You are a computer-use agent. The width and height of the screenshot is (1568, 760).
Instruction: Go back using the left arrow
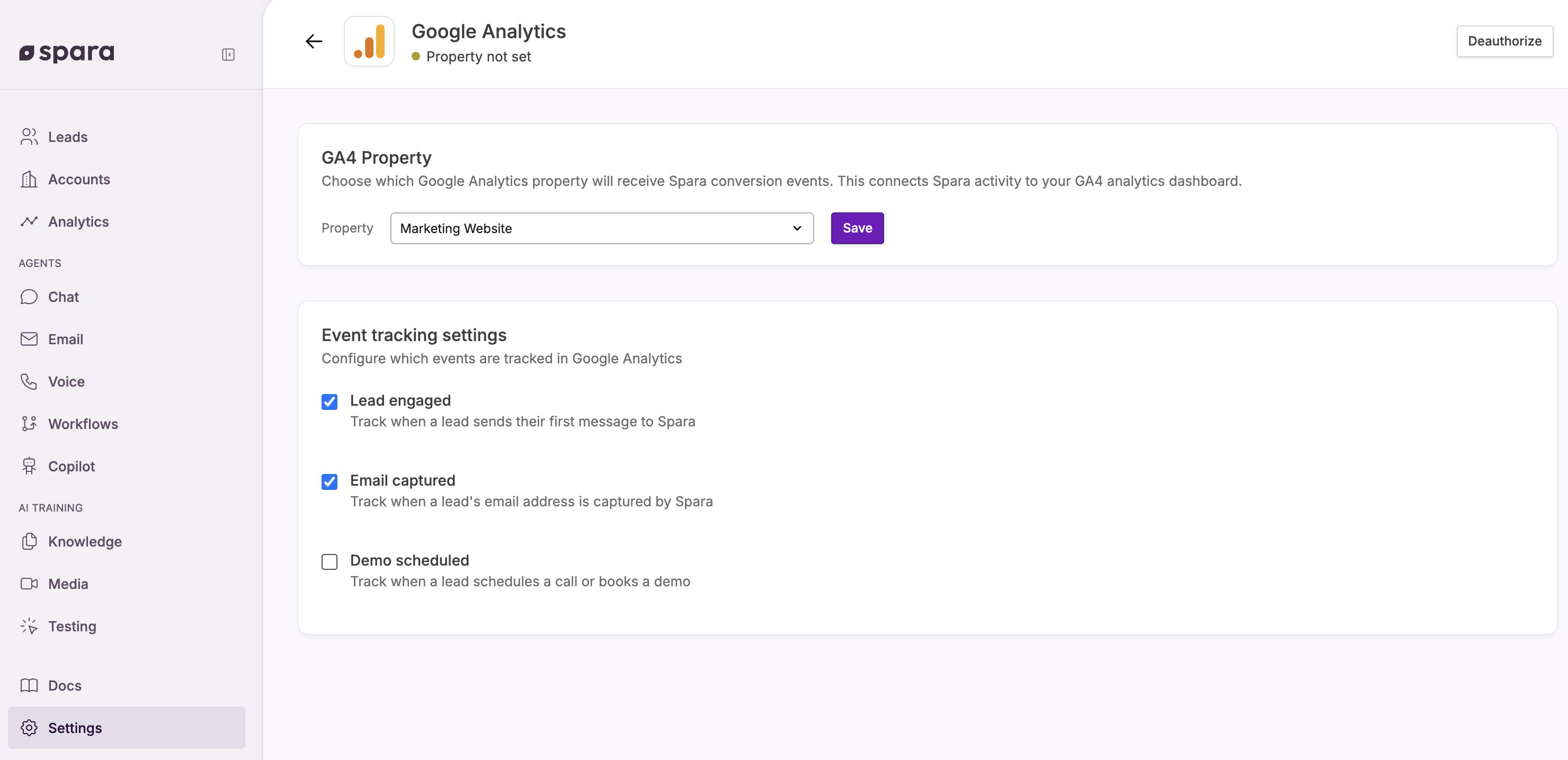[314, 41]
